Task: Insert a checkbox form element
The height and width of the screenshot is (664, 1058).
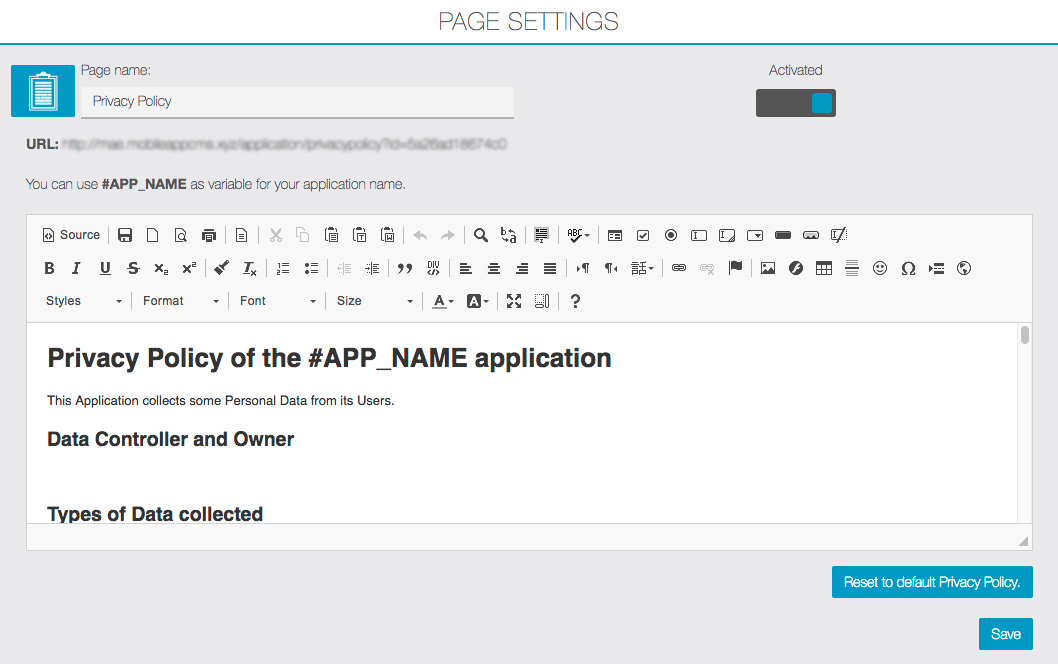Action: click(643, 235)
